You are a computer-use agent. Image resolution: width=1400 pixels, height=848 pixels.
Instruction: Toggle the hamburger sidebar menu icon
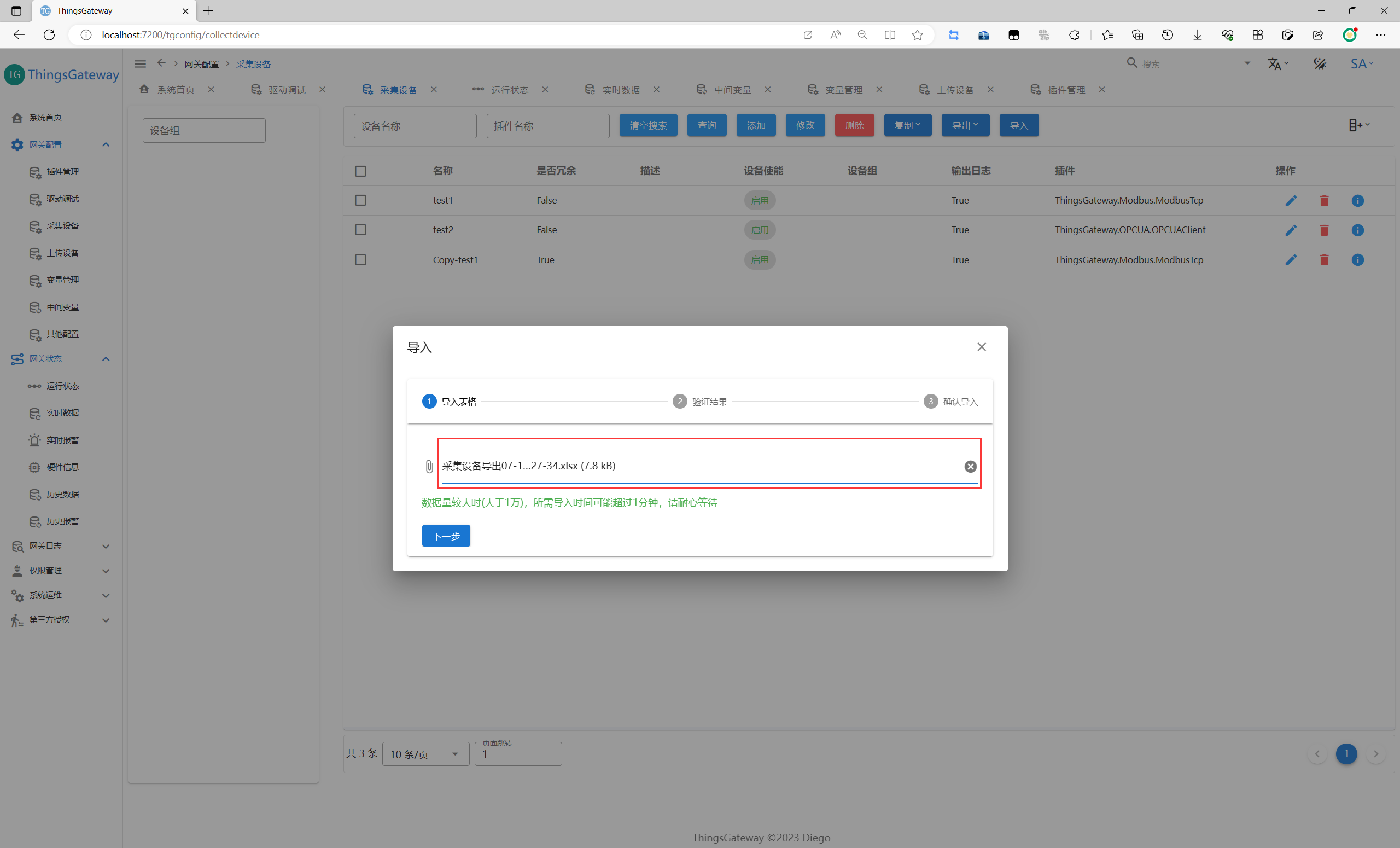pos(141,64)
